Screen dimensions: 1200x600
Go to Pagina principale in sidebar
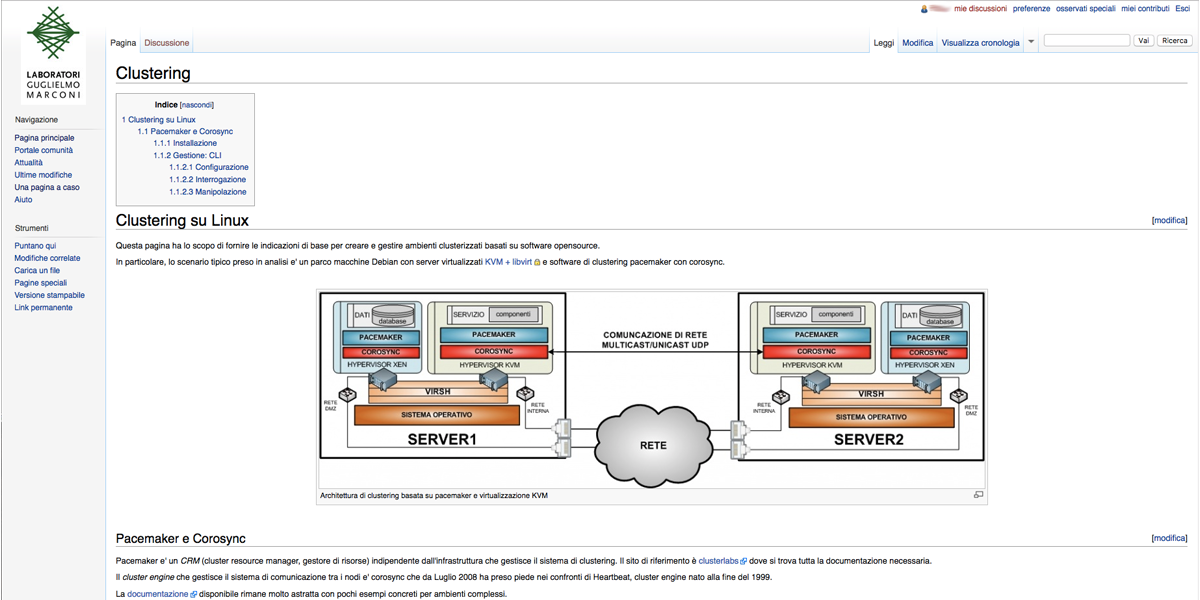(x=44, y=138)
